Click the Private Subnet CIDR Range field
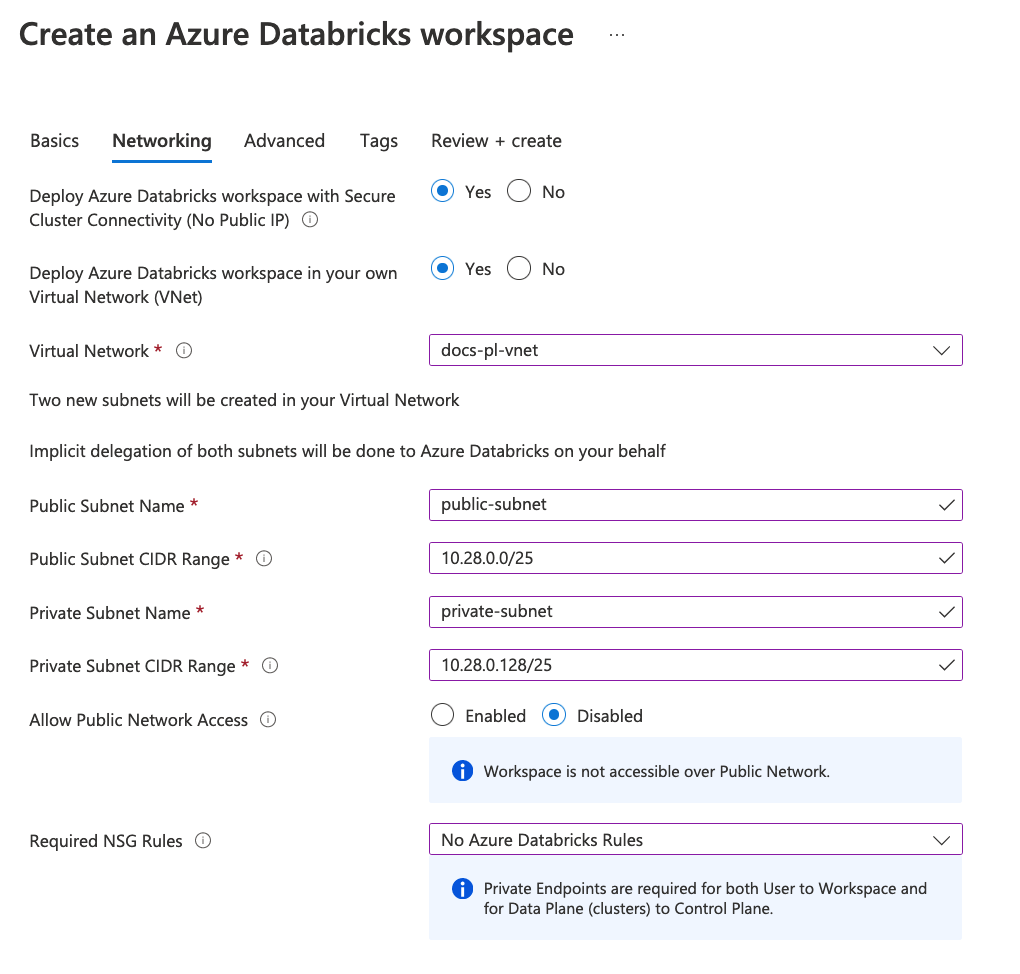This screenshot has width=1020, height=974. 695,665
